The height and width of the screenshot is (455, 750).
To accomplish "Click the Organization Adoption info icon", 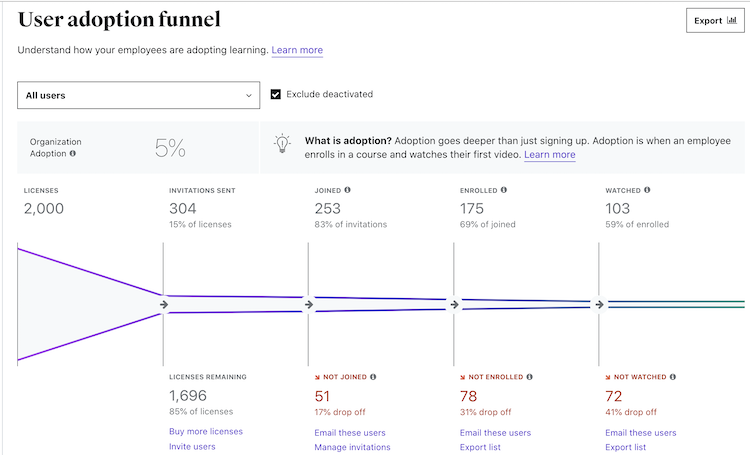I will (x=73, y=154).
